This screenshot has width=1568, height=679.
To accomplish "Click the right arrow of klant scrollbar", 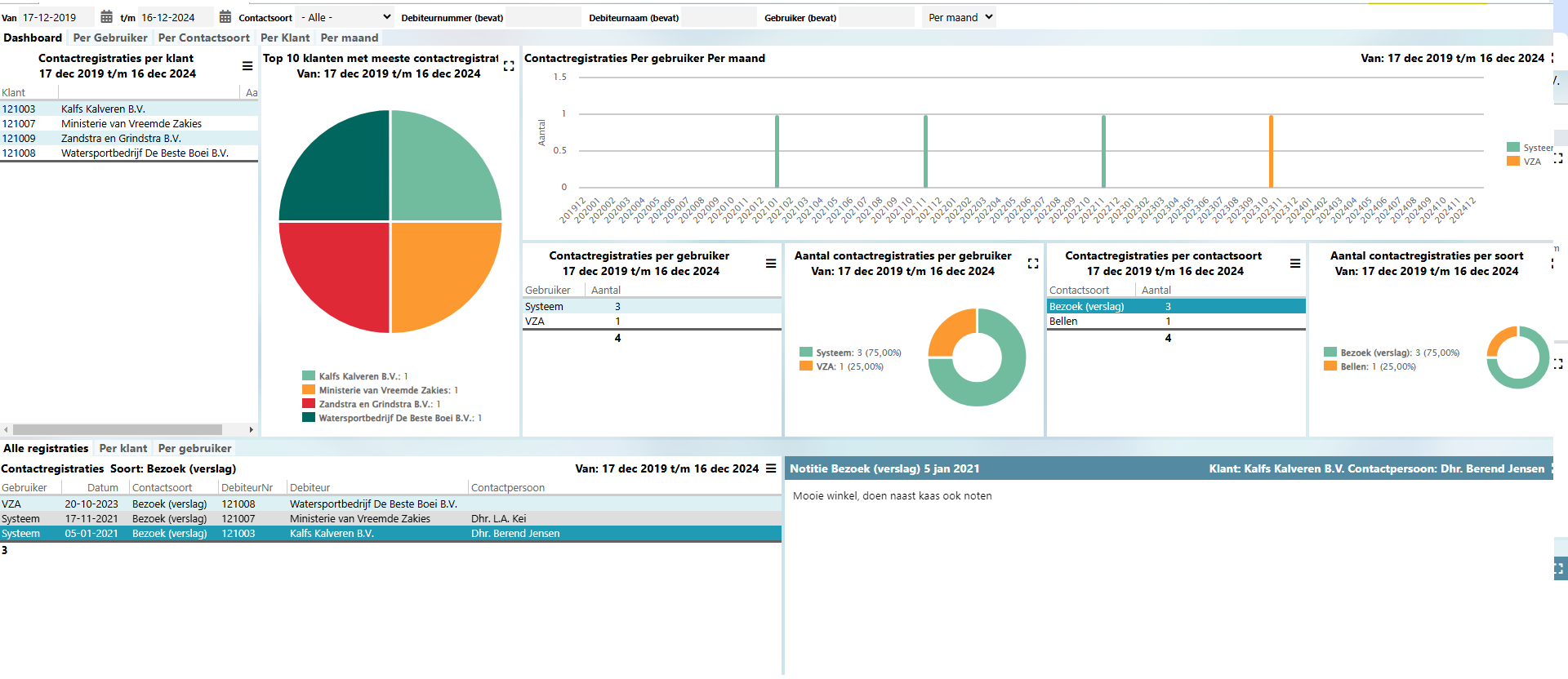I will [x=251, y=429].
